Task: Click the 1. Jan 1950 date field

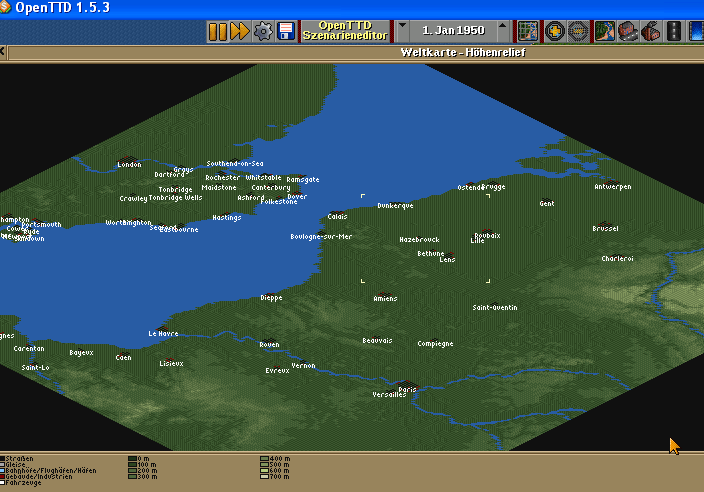Action: tap(453, 31)
